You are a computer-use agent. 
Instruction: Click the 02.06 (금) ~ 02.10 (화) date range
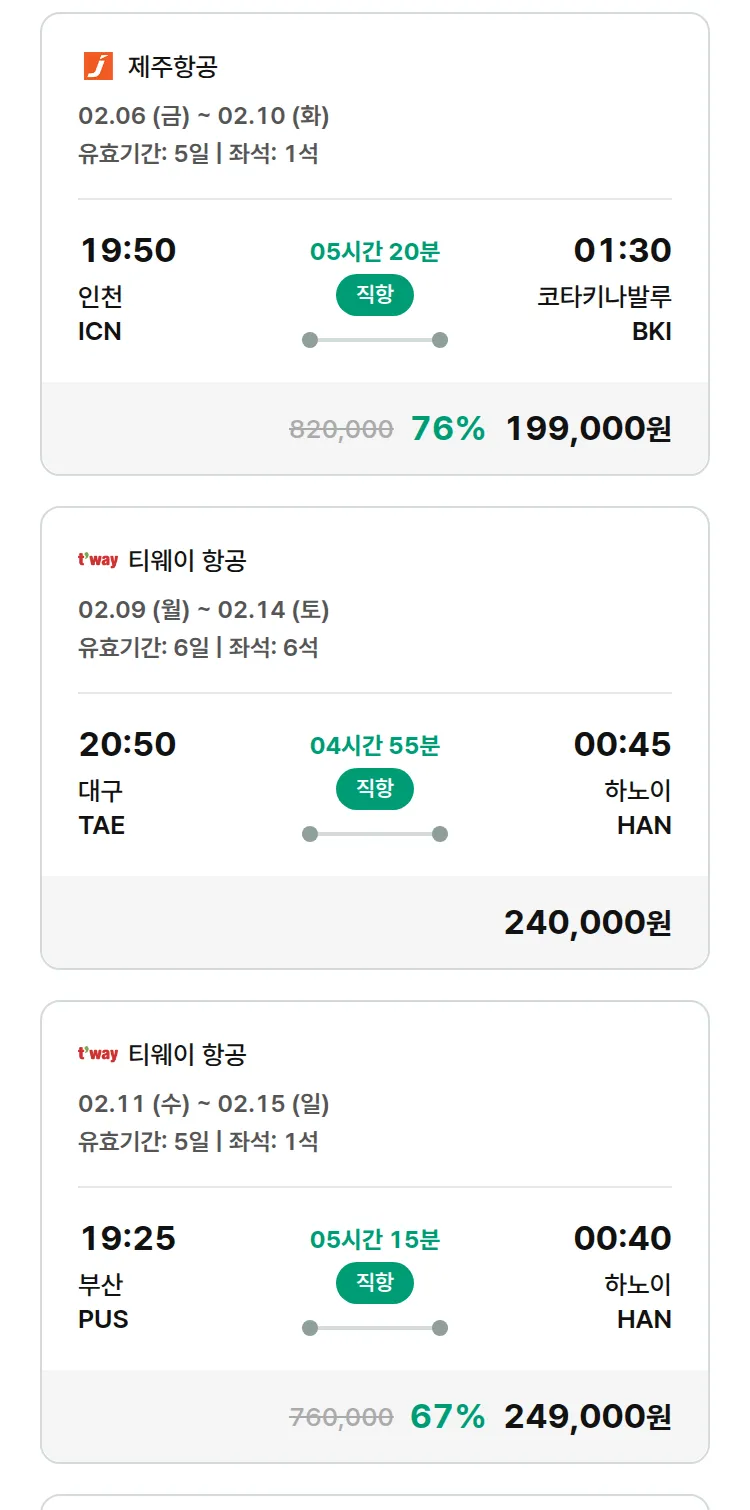(204, 116)
